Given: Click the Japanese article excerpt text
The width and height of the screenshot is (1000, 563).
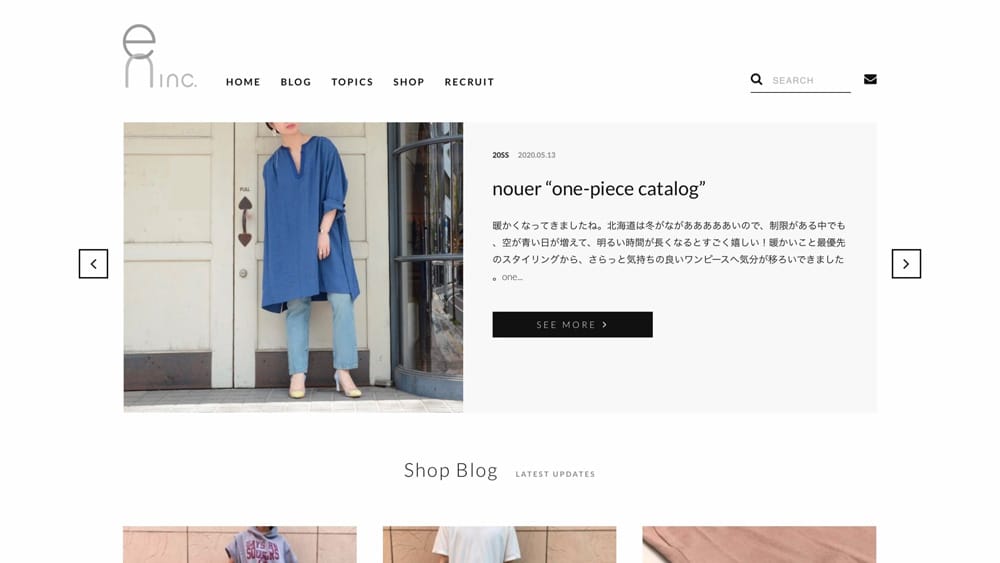Looking at the screenshot, I should (668, 251).
